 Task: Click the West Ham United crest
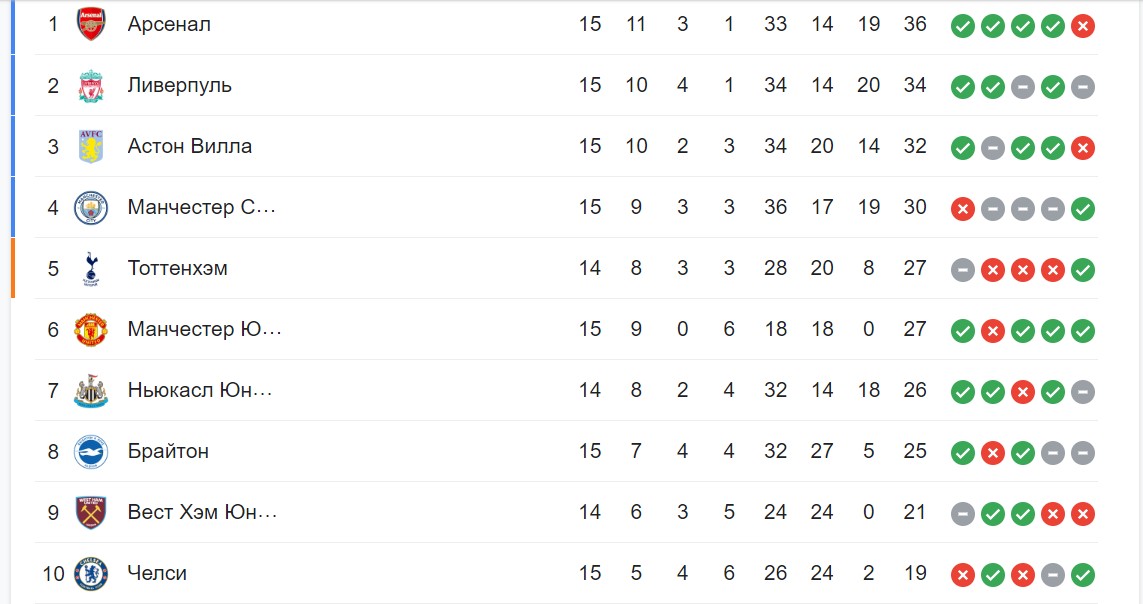click(91, 513)
